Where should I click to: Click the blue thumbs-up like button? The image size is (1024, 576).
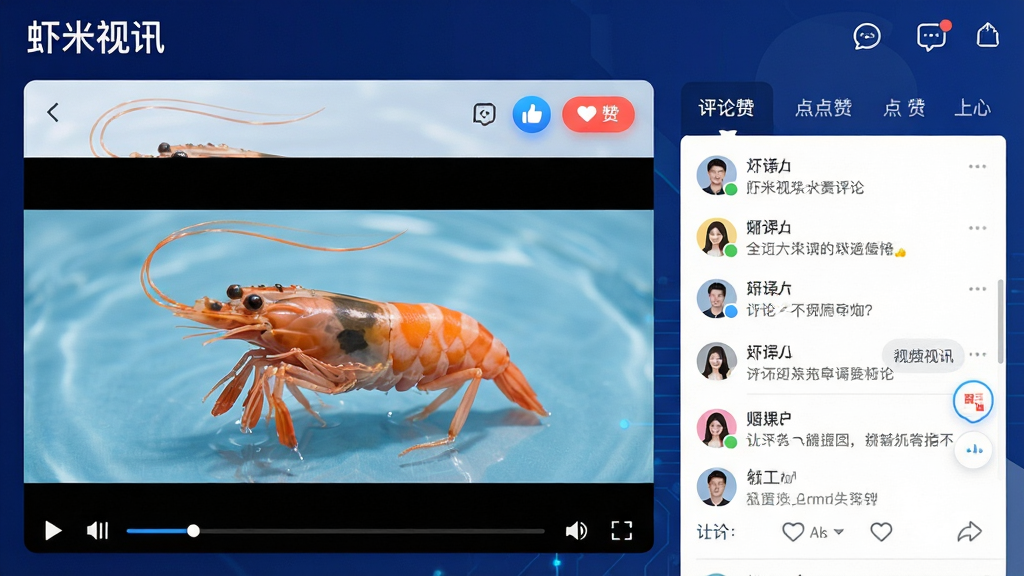tap(532, 114)
